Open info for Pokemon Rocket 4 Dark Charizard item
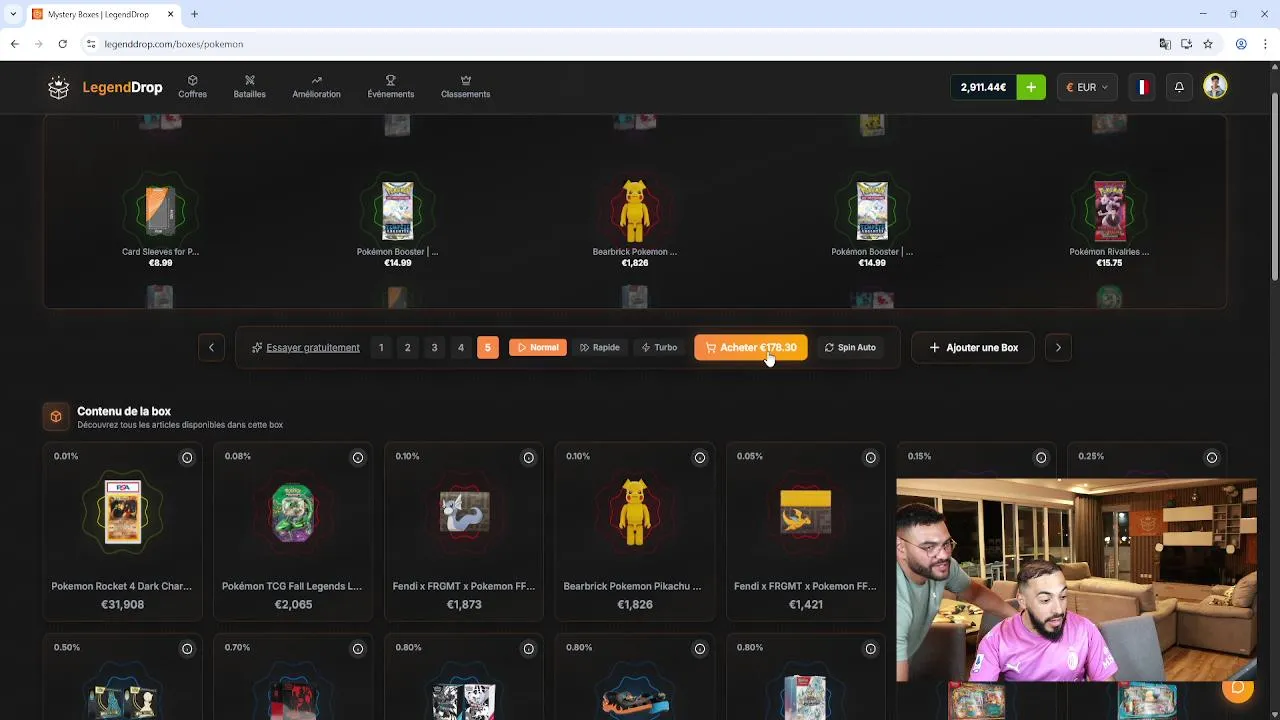 pyautogui.click(x=187, y=458)
